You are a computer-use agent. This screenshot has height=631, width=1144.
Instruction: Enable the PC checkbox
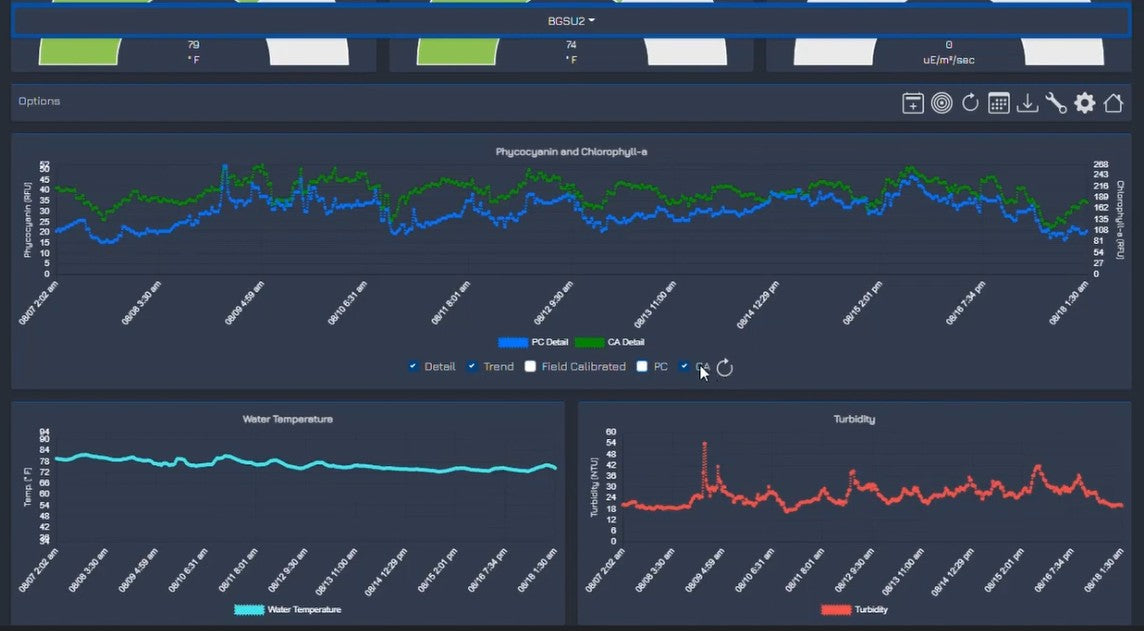tap(642, 367)
